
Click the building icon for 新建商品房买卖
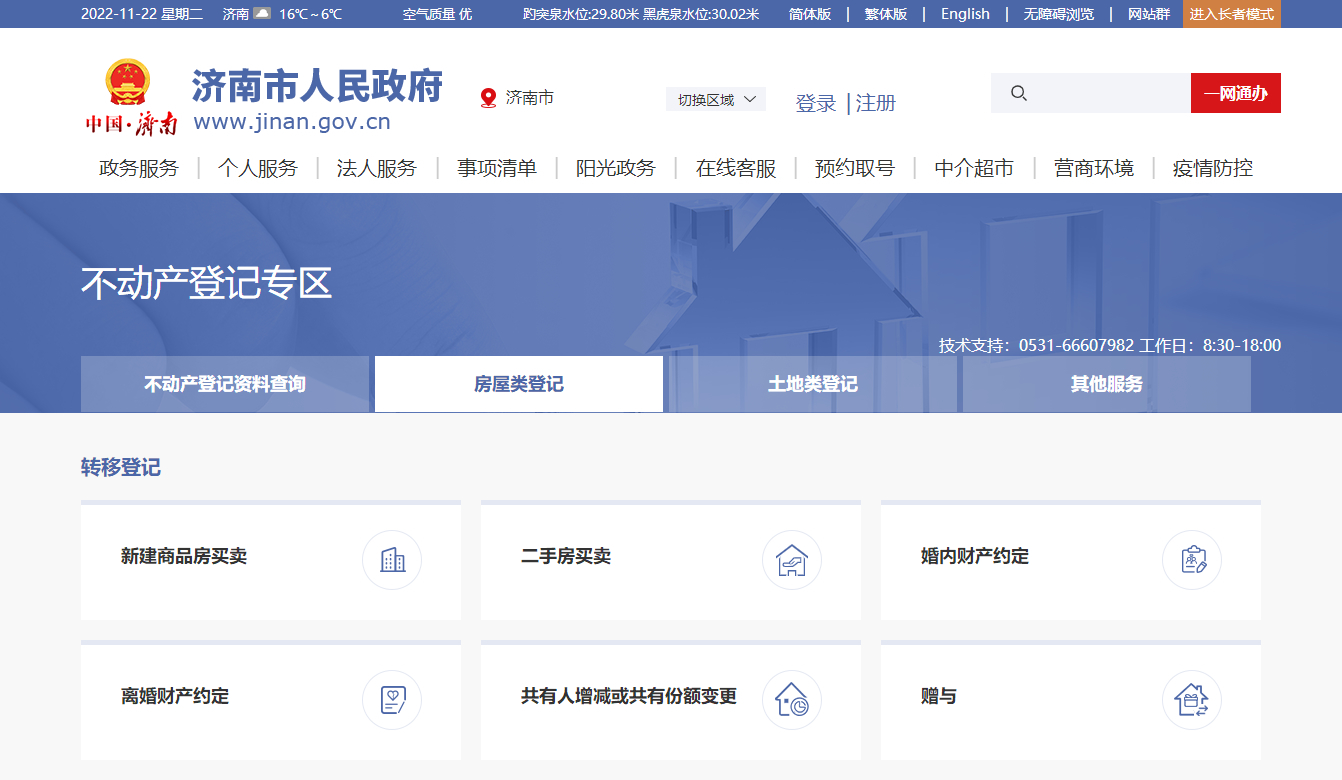[x=392, y=560]
